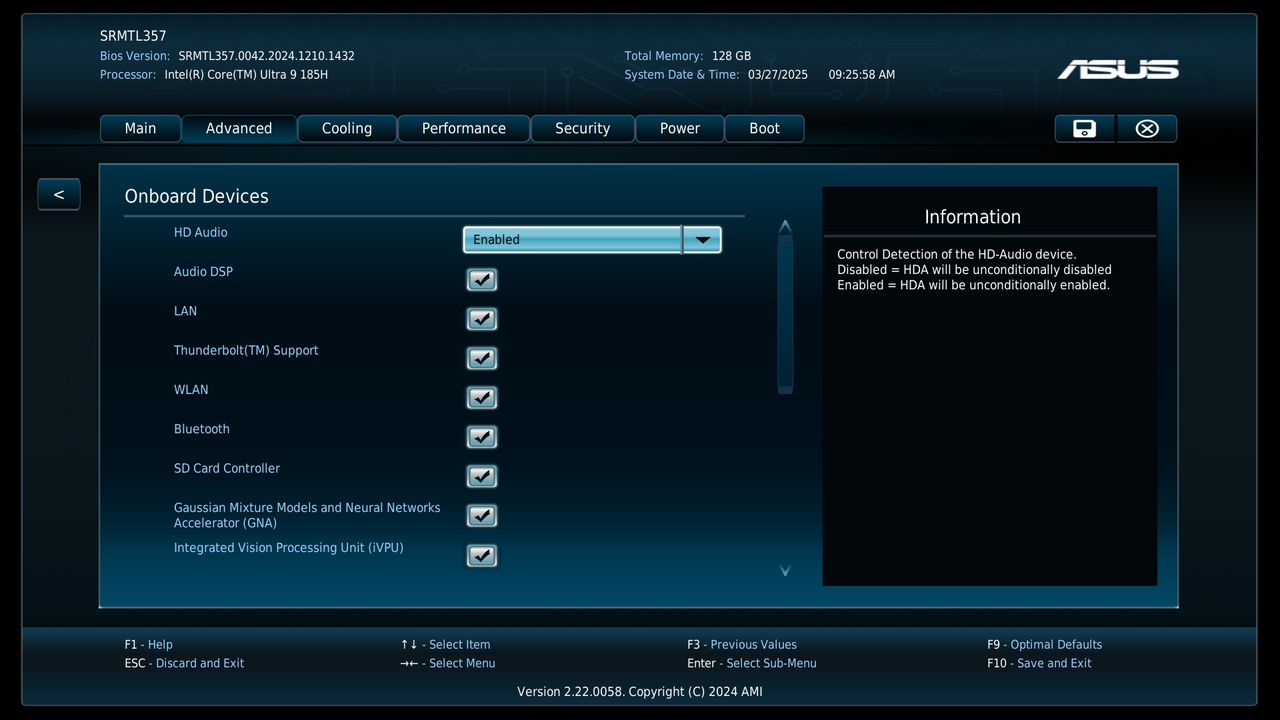Viewport: 1280px width, 720px height.
Task: Click the ASUS logo
Action: point(1118,69)
